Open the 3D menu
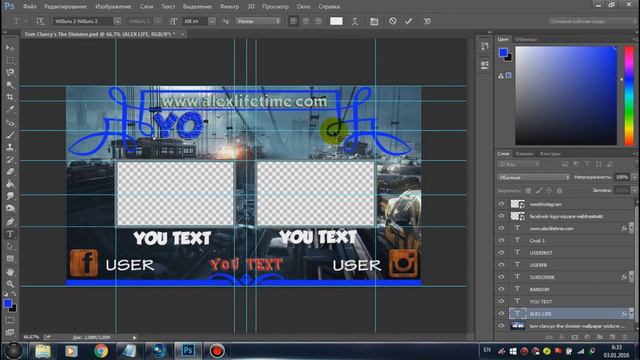640x360 pixels. [x=251, y=7]
